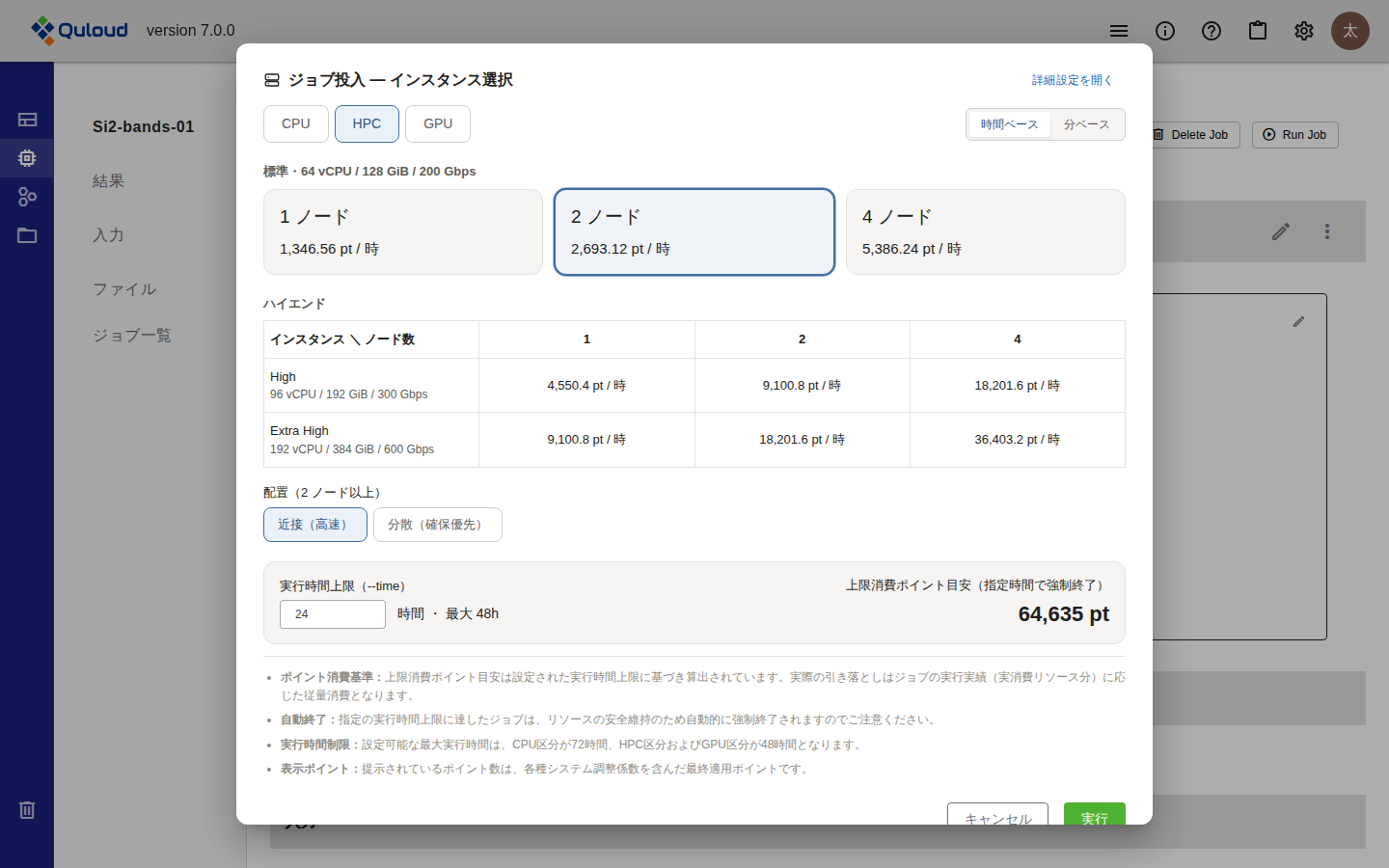Select High 1-node price 4,550.4 pt
The height and width of the screenshot is (868, 1389).
point(586,386)
